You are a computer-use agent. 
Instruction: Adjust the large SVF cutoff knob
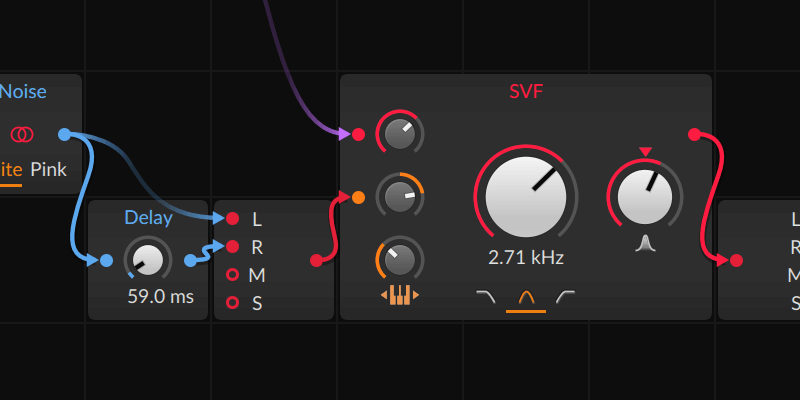click(526, 197)
